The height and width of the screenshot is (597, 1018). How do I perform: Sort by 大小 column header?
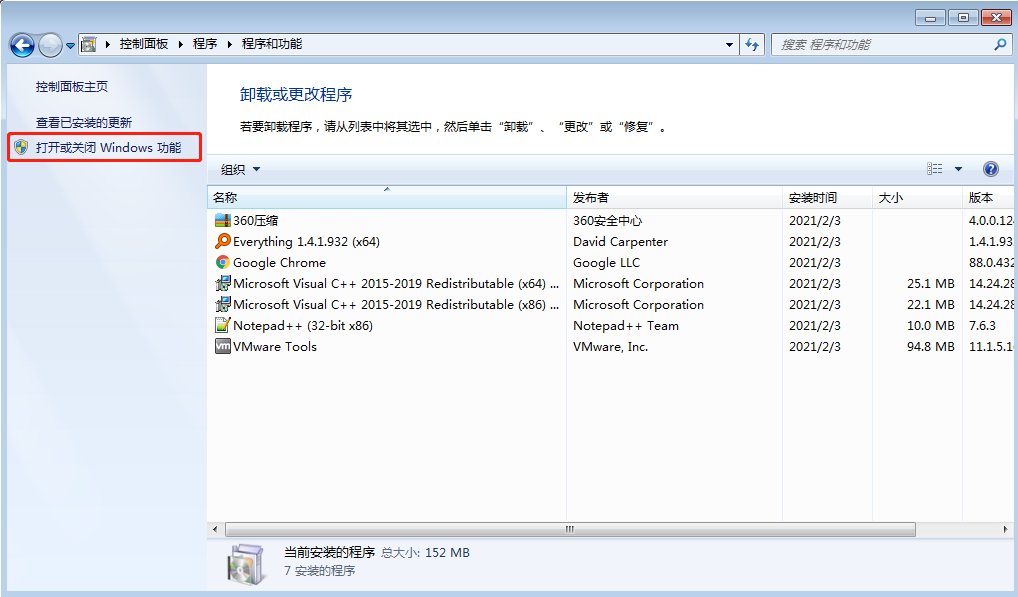click(x=917, y=197)
